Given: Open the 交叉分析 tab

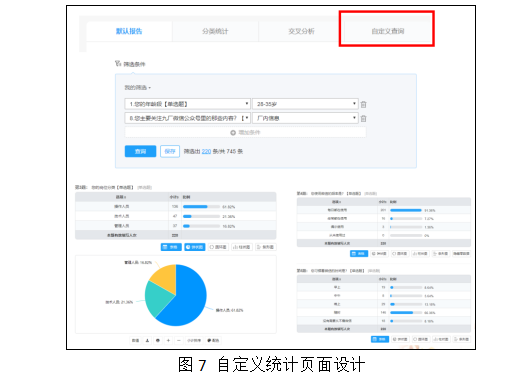Looking at the screenshot, I should pos(301,31).
